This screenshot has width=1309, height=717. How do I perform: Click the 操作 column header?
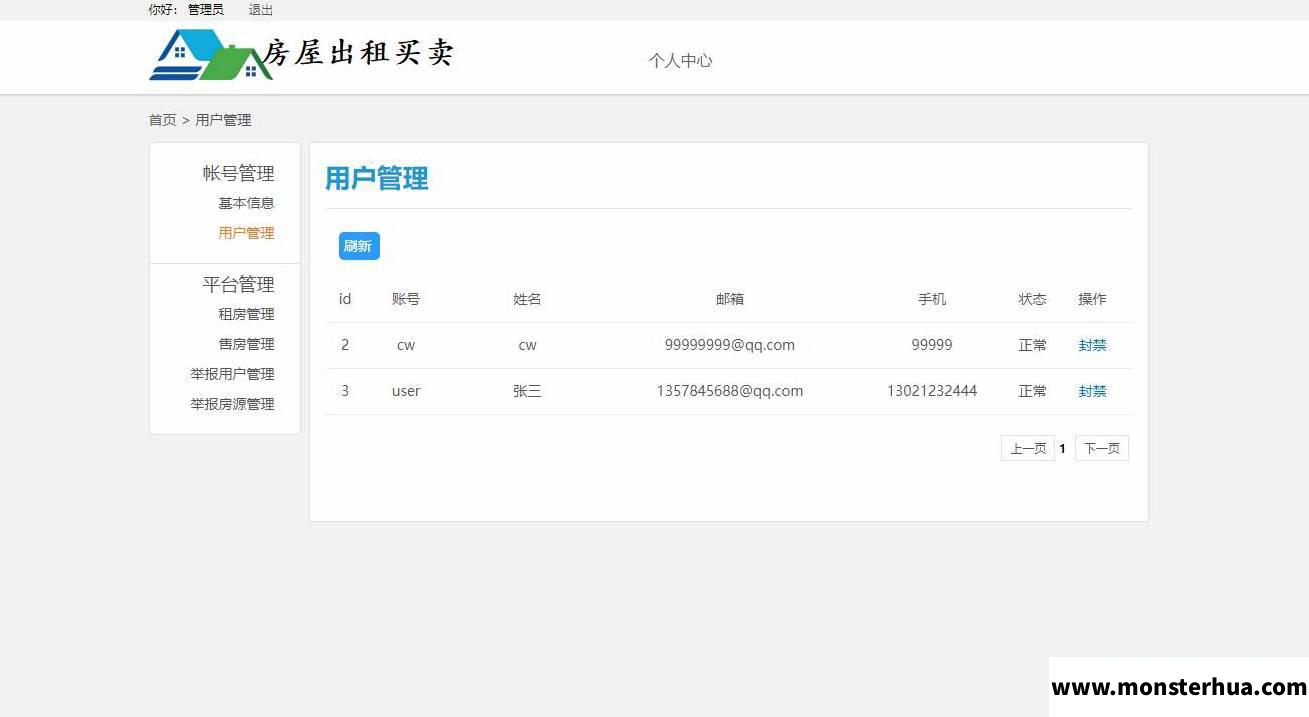click(1092, 299)
